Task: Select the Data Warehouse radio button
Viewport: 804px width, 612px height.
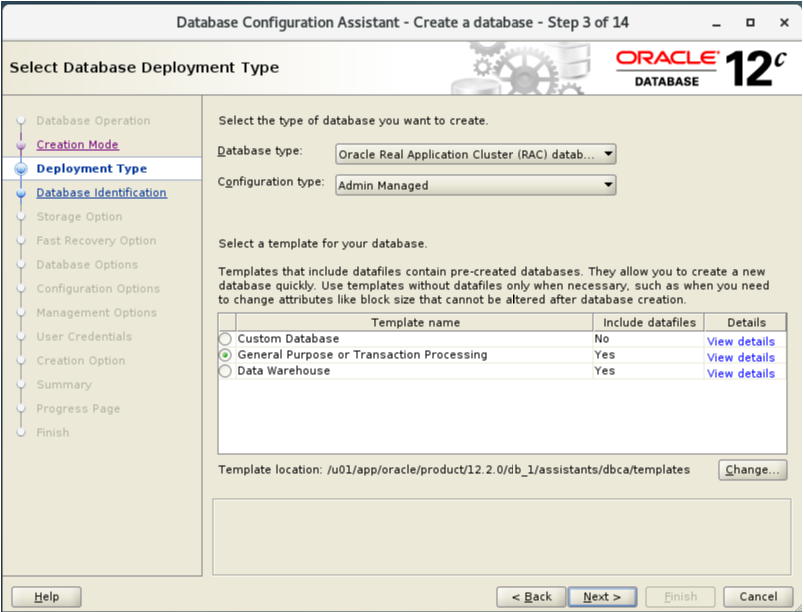Action: coord(225,371)
